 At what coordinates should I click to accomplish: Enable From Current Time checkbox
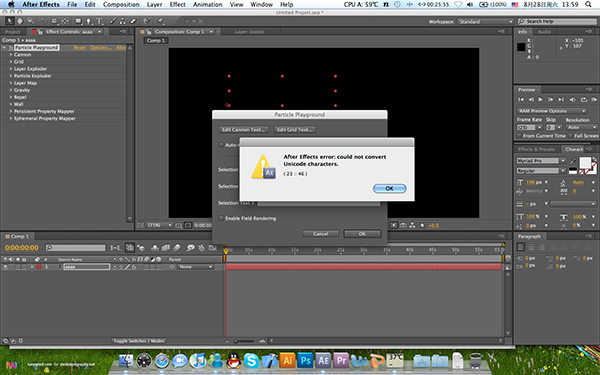[x=519, y=136]
